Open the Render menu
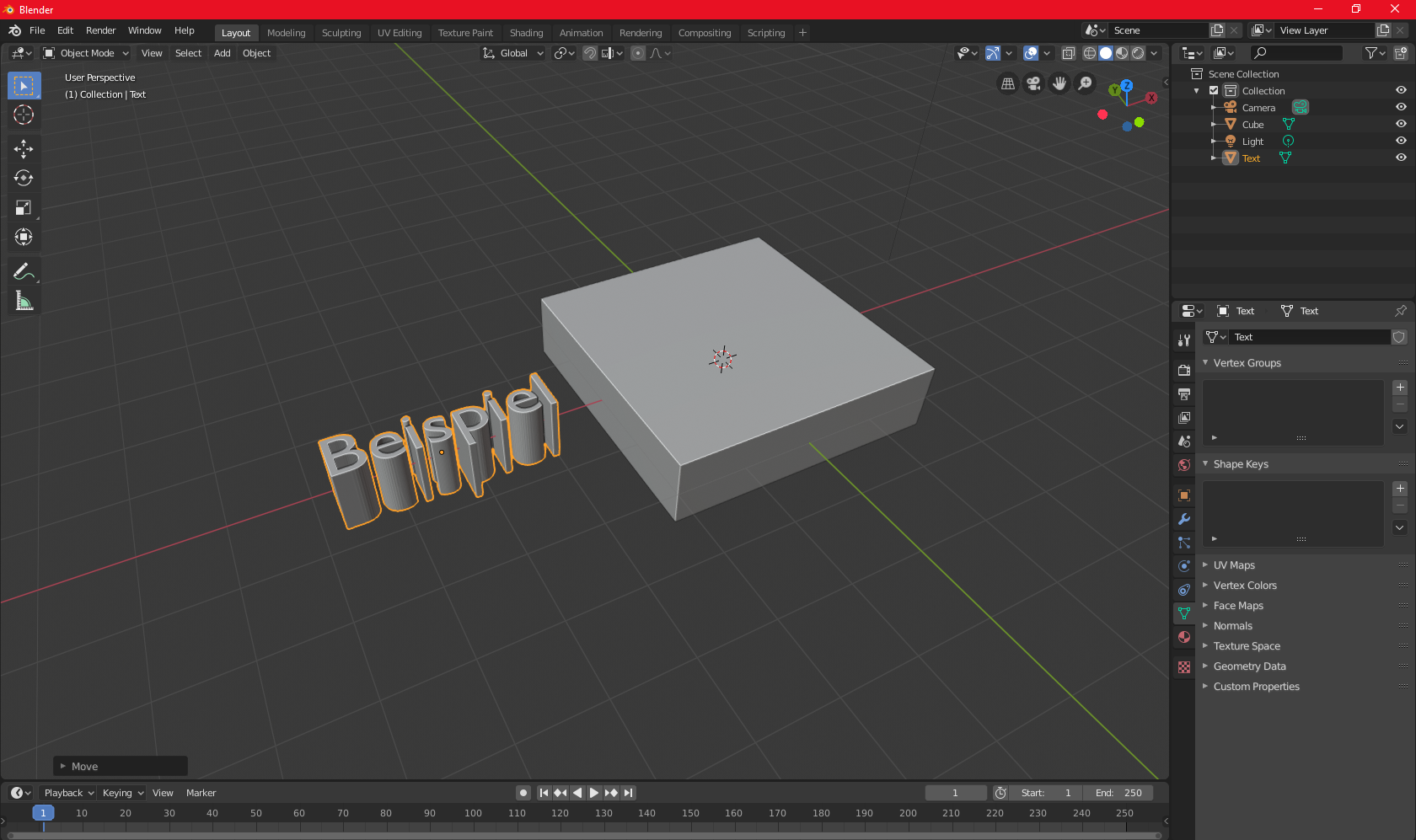 pos(100,30)
